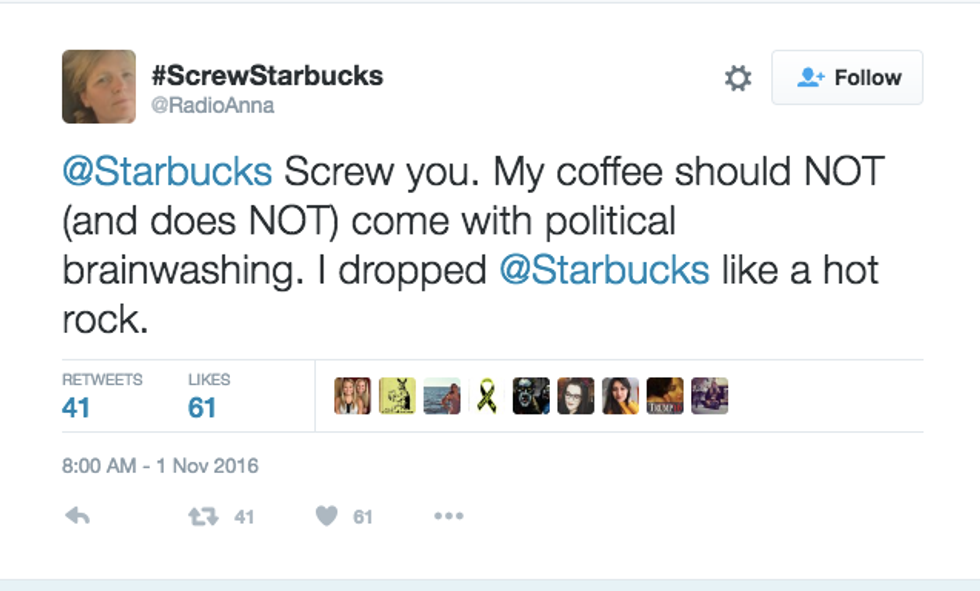980x591 pixels.
Task: Click the yellow kangaroo drawing avatar
Action: (397, 396)
